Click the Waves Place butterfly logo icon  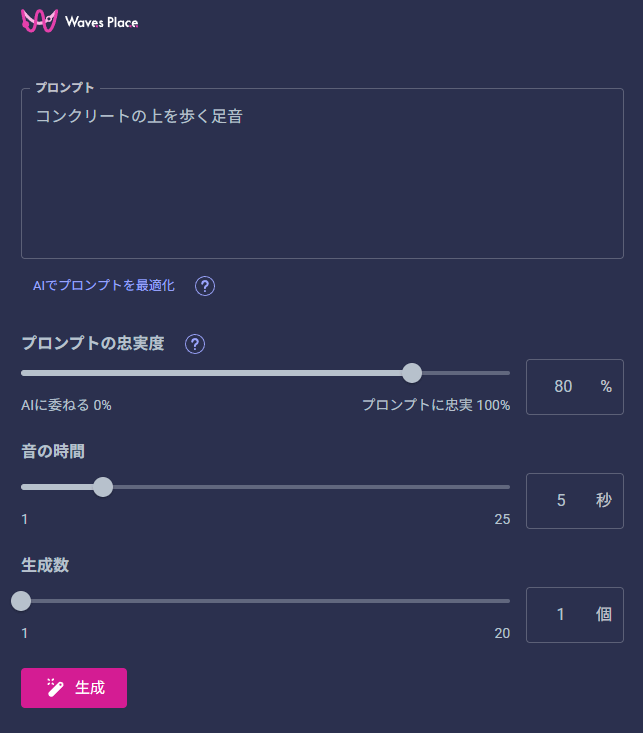pyautogui.click(x=40, y=21)
